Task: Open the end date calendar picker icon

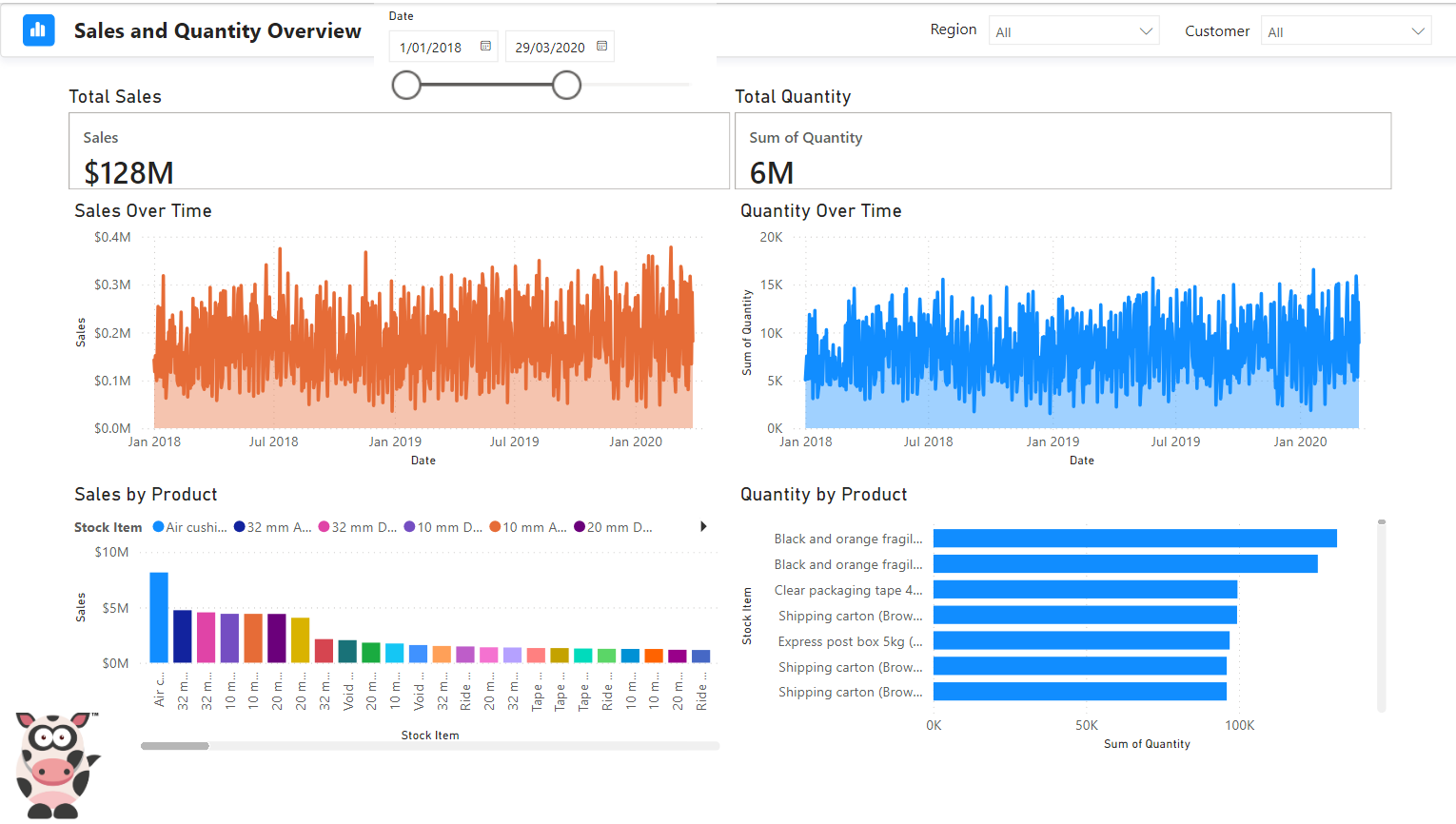Action: coord(601,47)
